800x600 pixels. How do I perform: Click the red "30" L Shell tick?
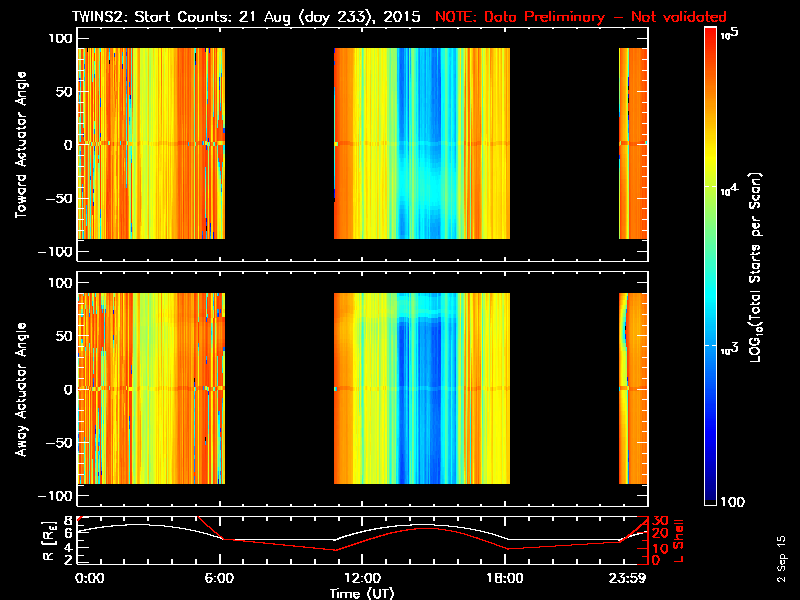coord(661,521)
